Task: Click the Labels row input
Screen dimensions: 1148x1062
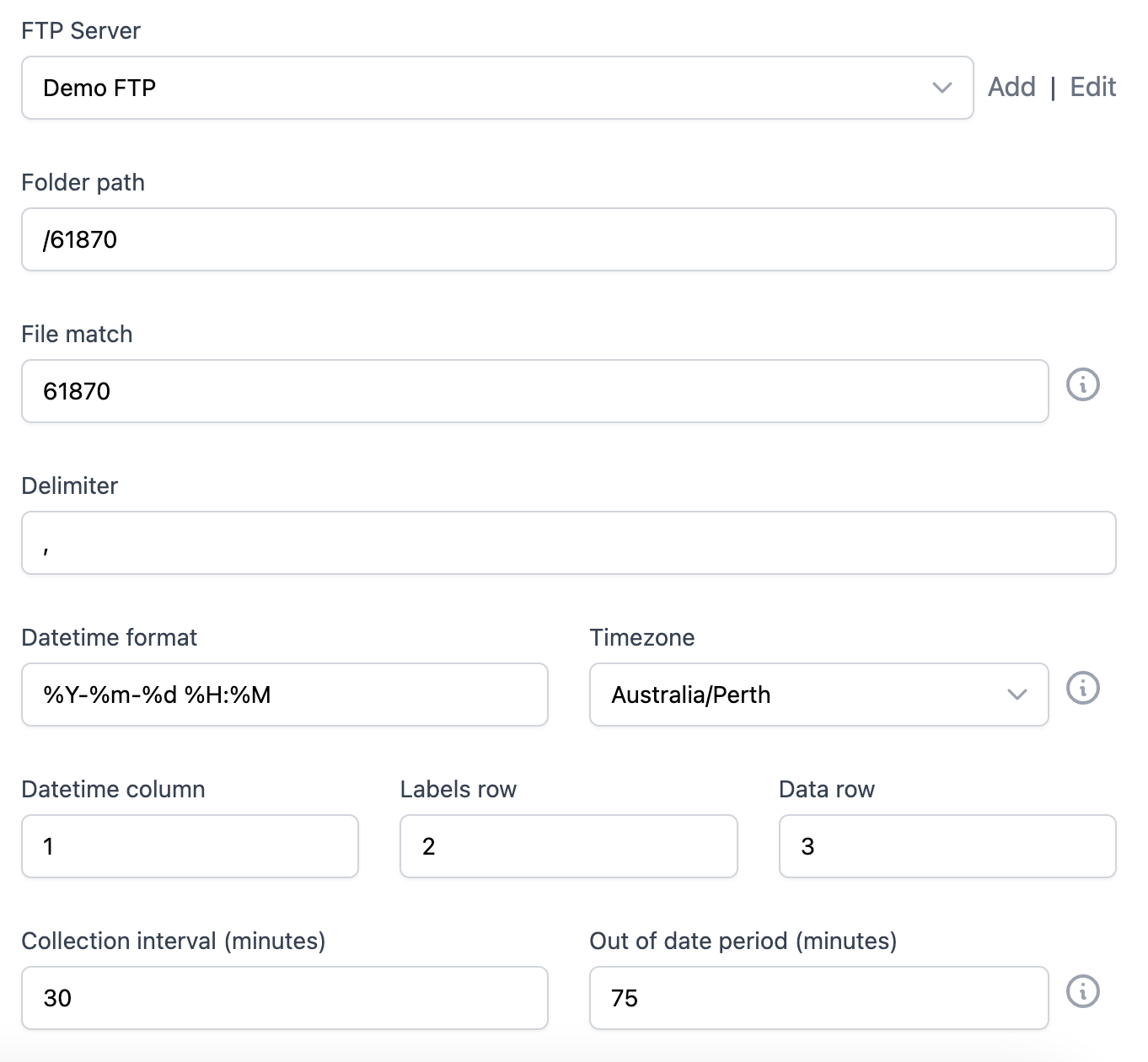Action: [568, 846]
